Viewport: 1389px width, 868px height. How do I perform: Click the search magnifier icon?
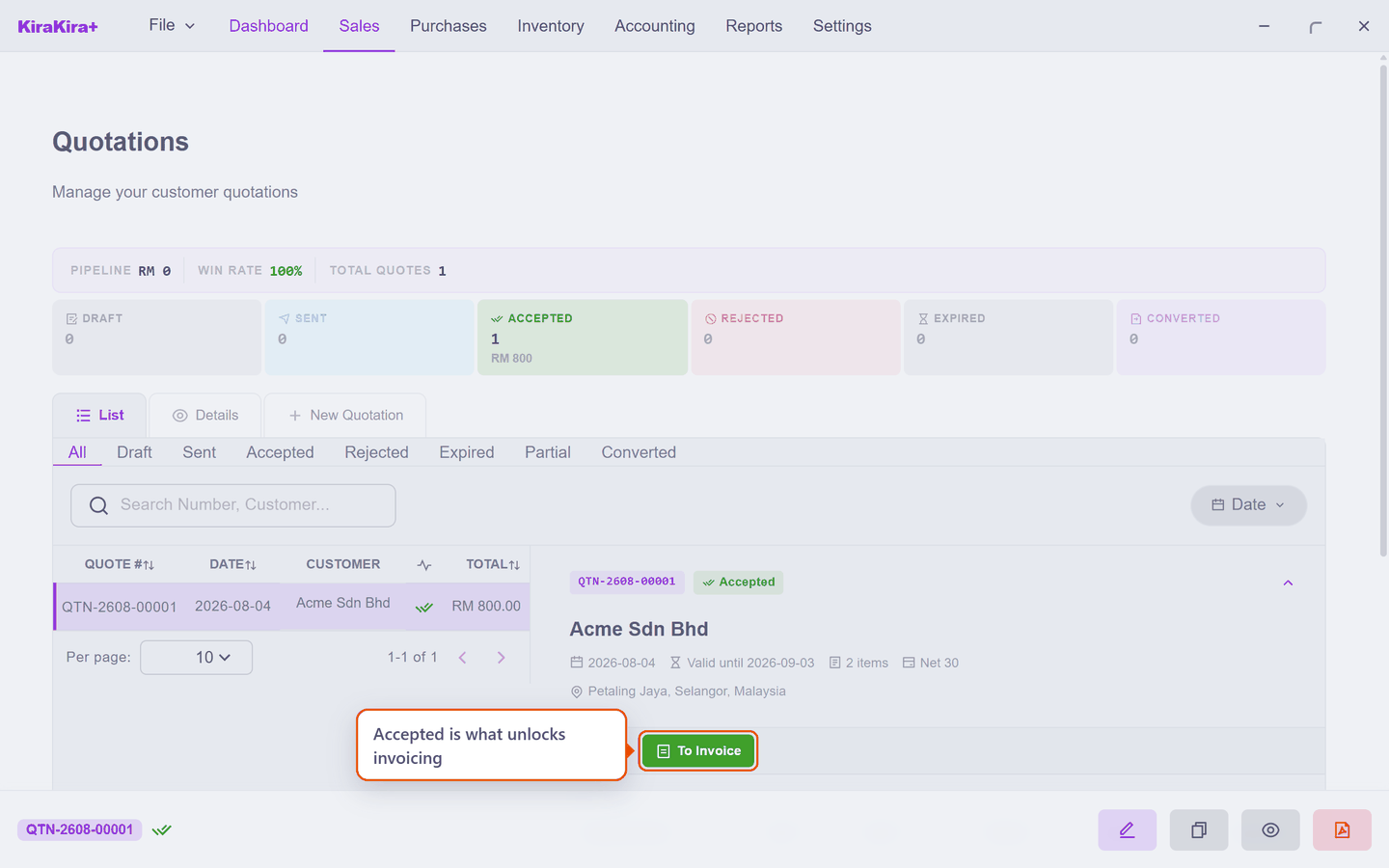98,505
